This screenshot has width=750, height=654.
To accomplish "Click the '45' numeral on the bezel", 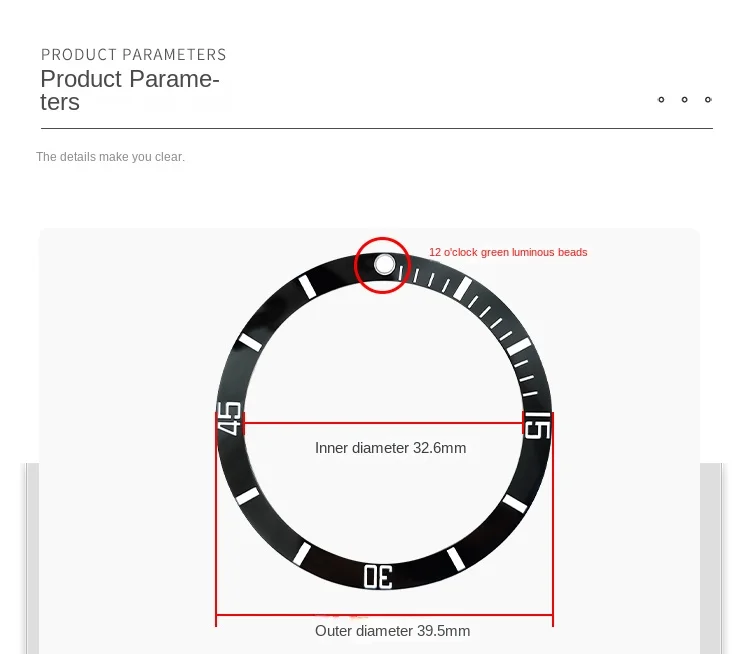I will click(x=229, y=418).
